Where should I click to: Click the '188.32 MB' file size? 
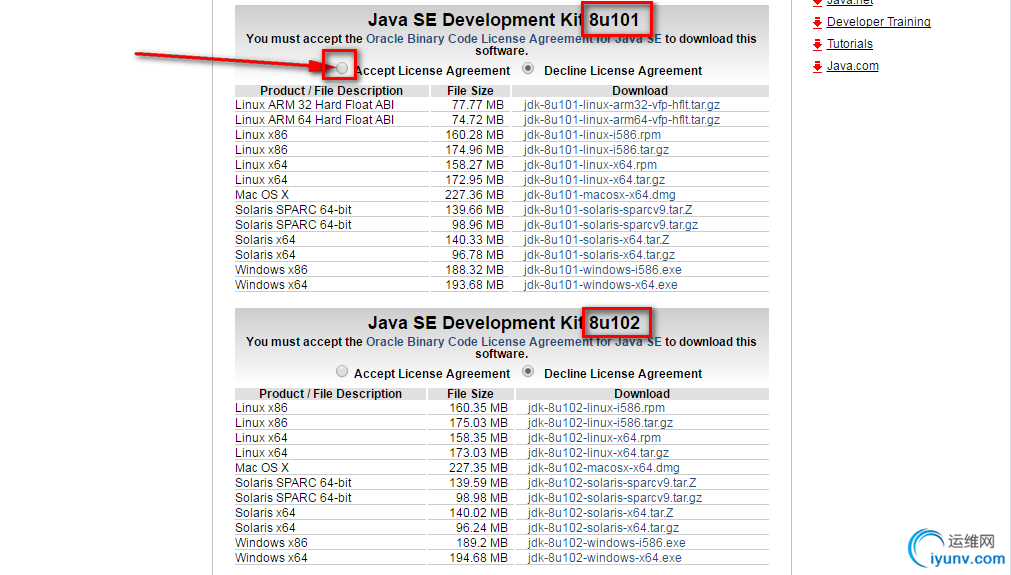click(474, 269)
